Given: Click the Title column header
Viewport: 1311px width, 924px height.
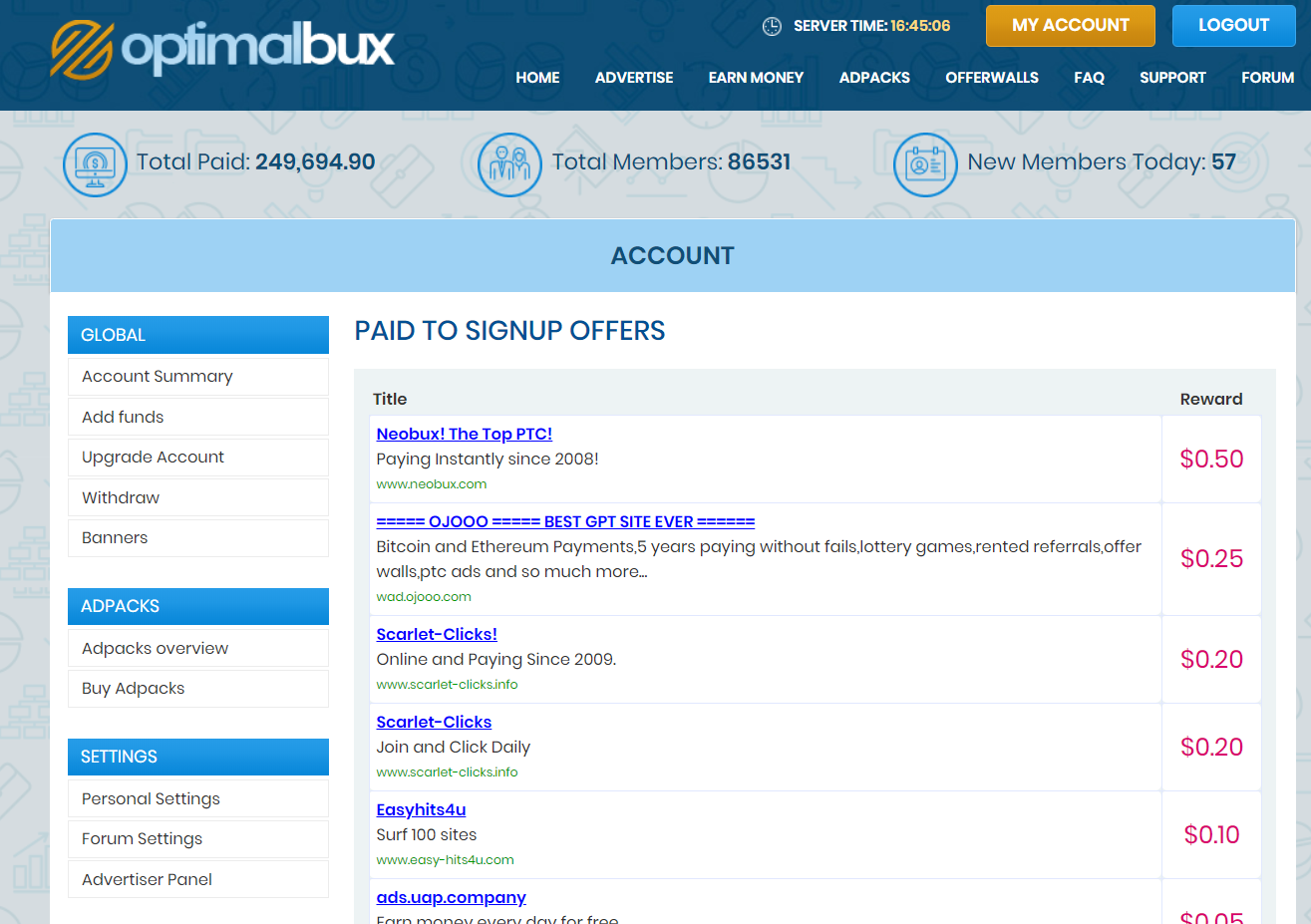Looking at the screenshot, I should (x=390, y=399).
